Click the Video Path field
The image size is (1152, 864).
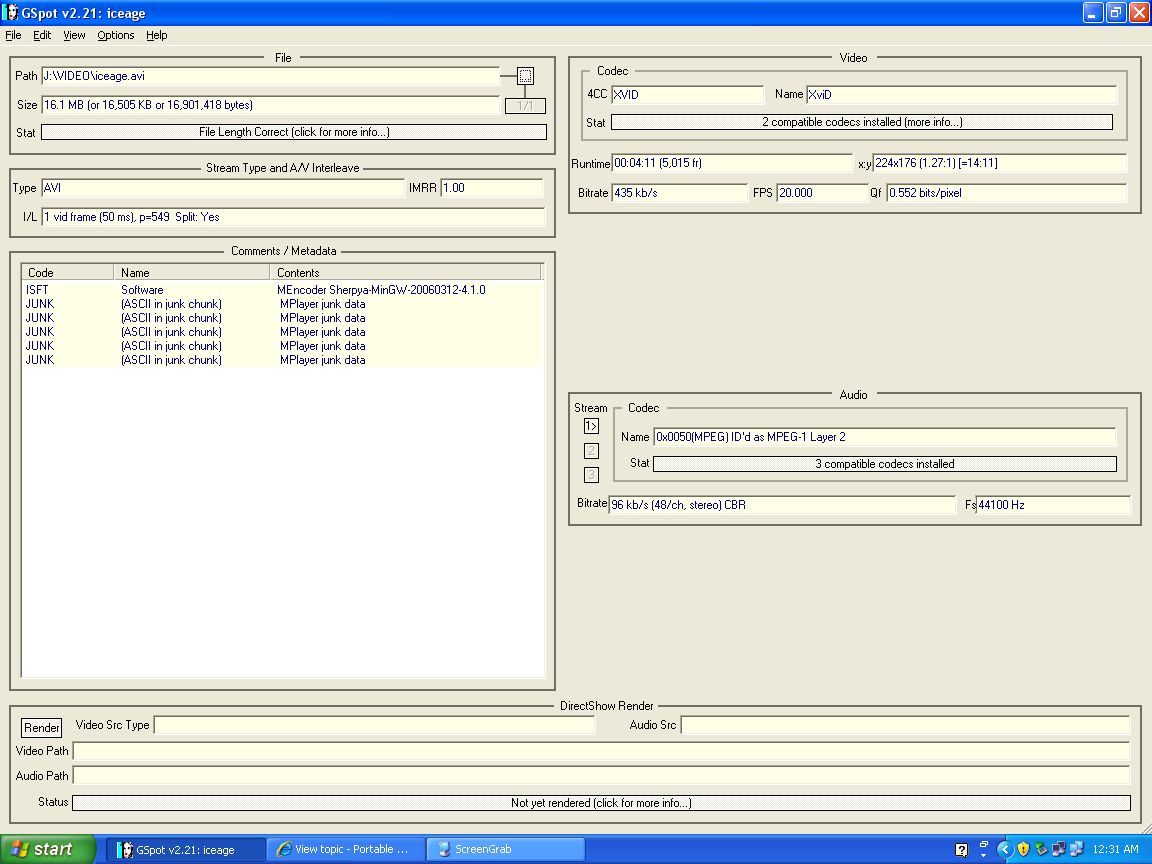pos(601,751)
